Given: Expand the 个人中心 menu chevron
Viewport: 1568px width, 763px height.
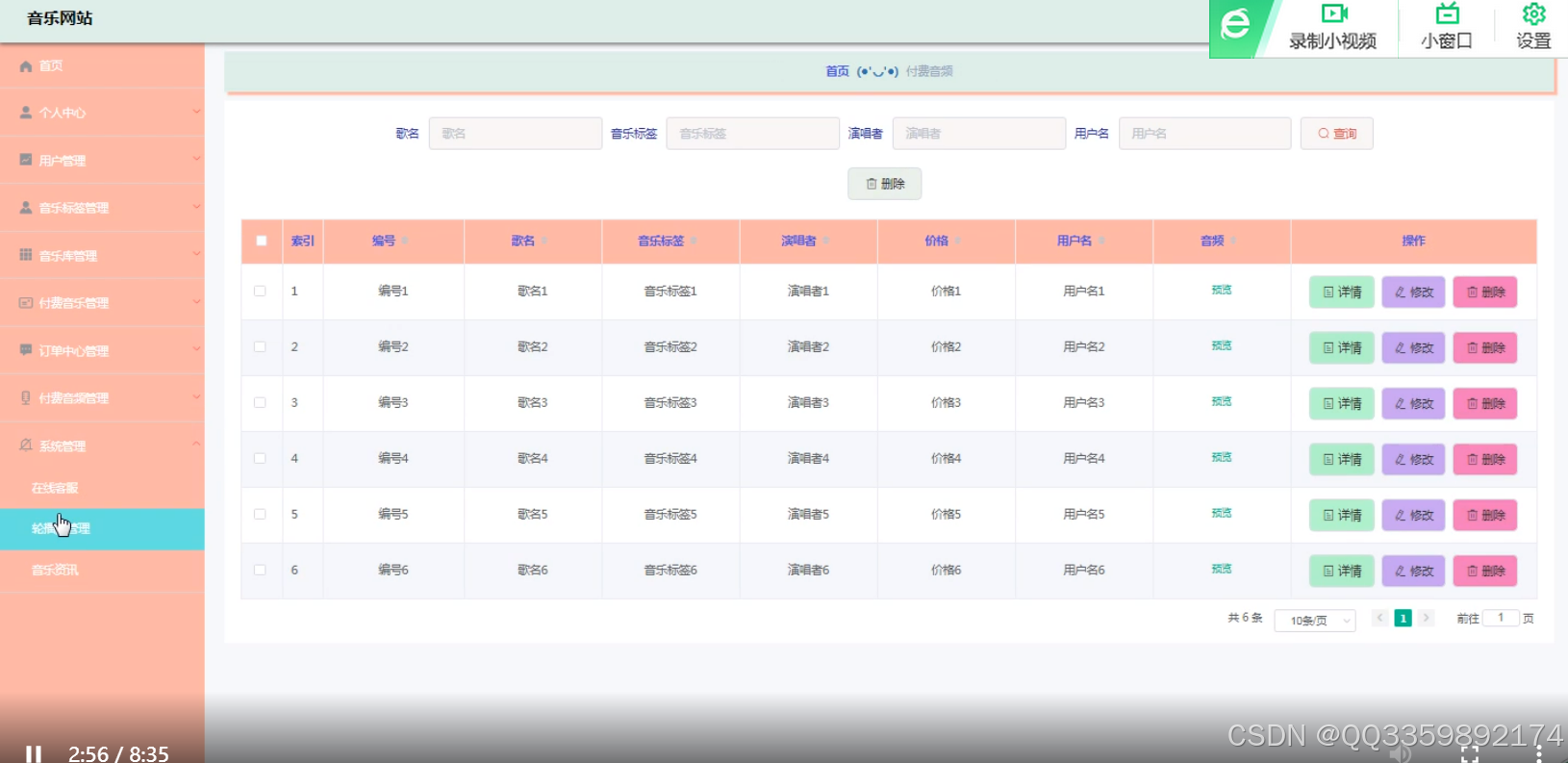Looking at the screenshot, I should coord(196,112).
